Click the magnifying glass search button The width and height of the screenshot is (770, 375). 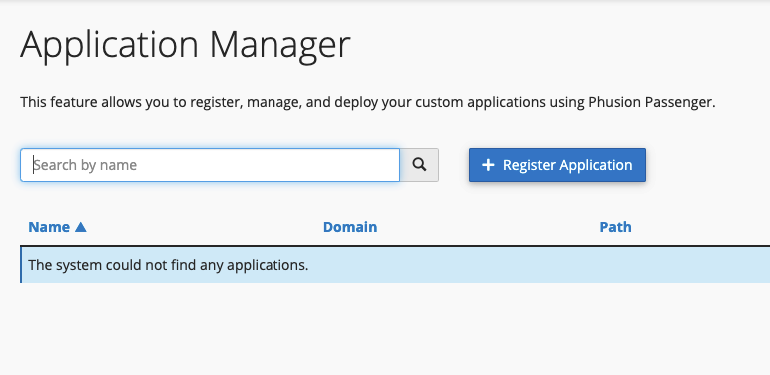[419, 165]
